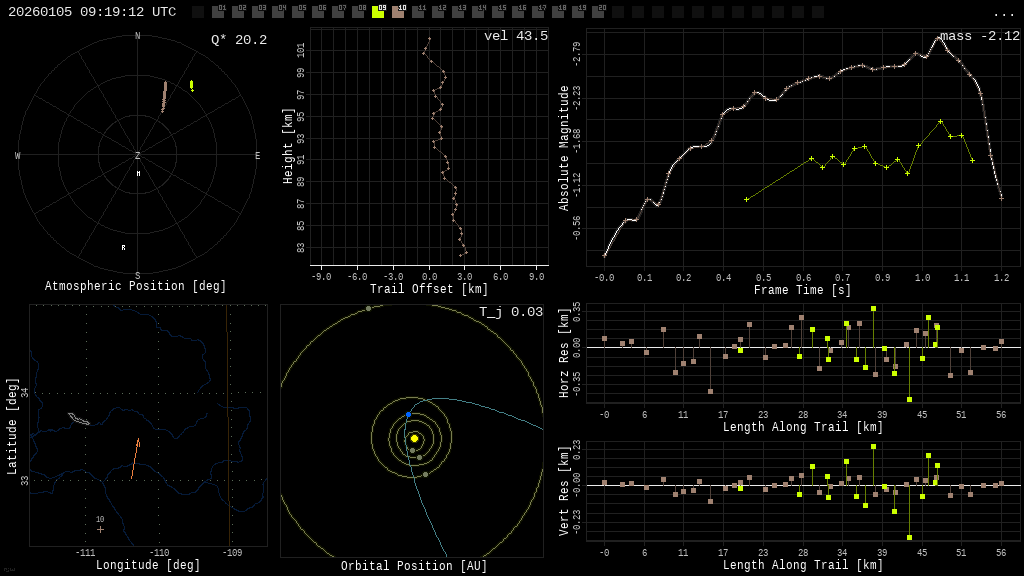The height and width of the screenshot is (576, 1024).
Task: Click the station 10 cross marker on map
Action: pyautogui.click(x=100, y=529)
